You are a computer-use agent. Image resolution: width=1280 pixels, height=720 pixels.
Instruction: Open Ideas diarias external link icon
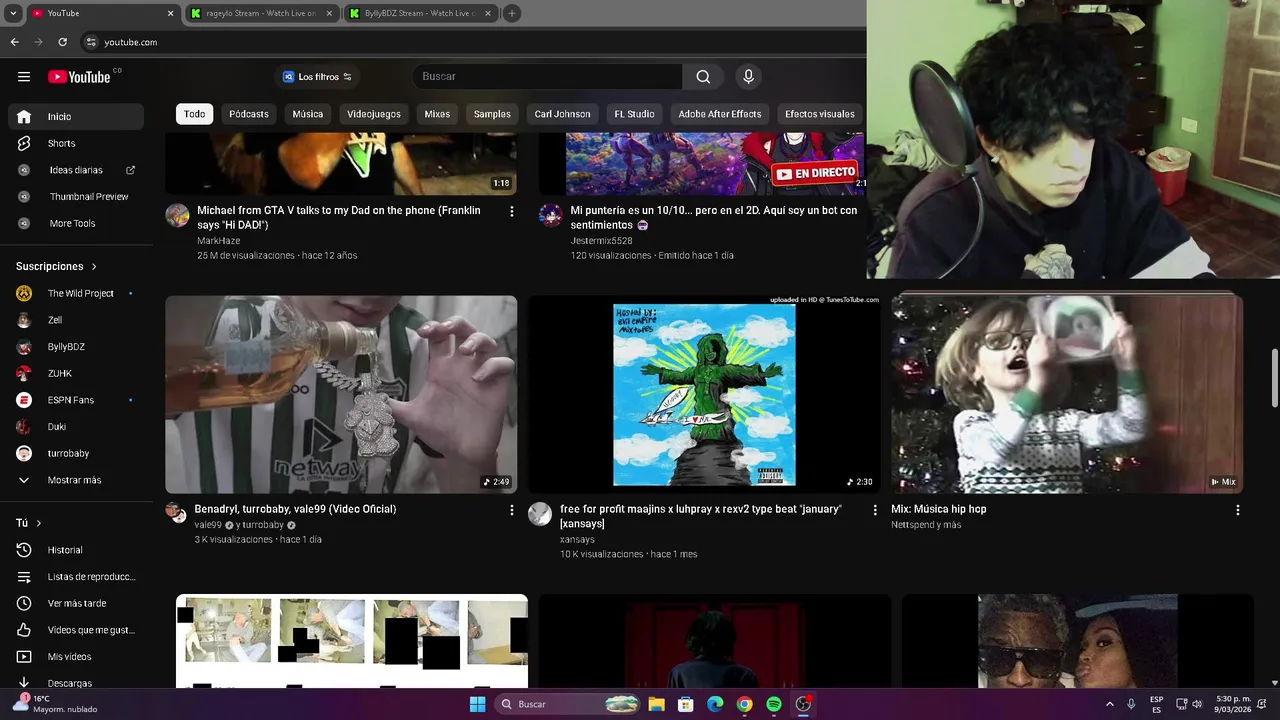[x=130, y=170]
